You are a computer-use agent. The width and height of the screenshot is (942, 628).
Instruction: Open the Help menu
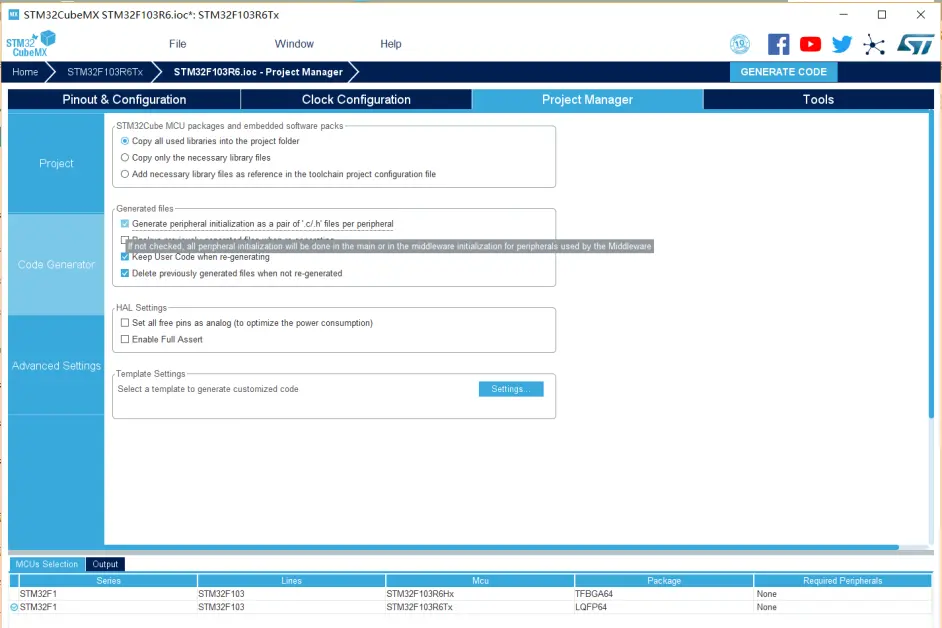click(390, 44)
